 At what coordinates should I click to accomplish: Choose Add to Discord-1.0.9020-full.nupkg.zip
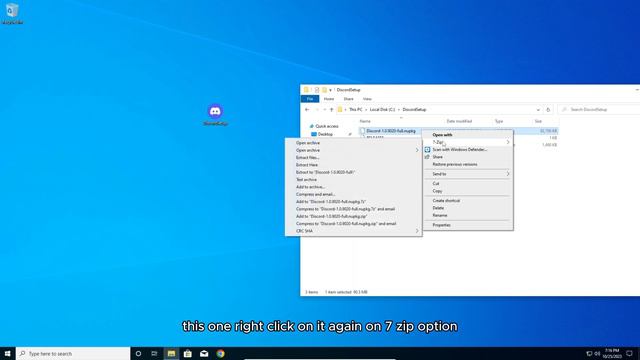pyautogui.click(x=353, y=216)
